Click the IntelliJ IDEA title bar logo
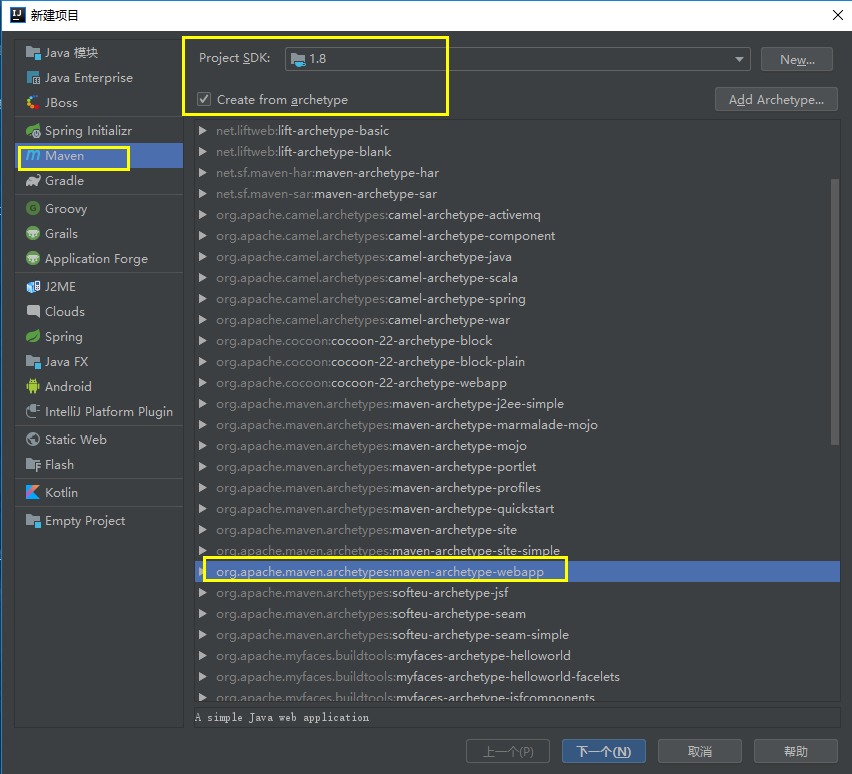This screenshot has height=774, width=852. (18, 15)
